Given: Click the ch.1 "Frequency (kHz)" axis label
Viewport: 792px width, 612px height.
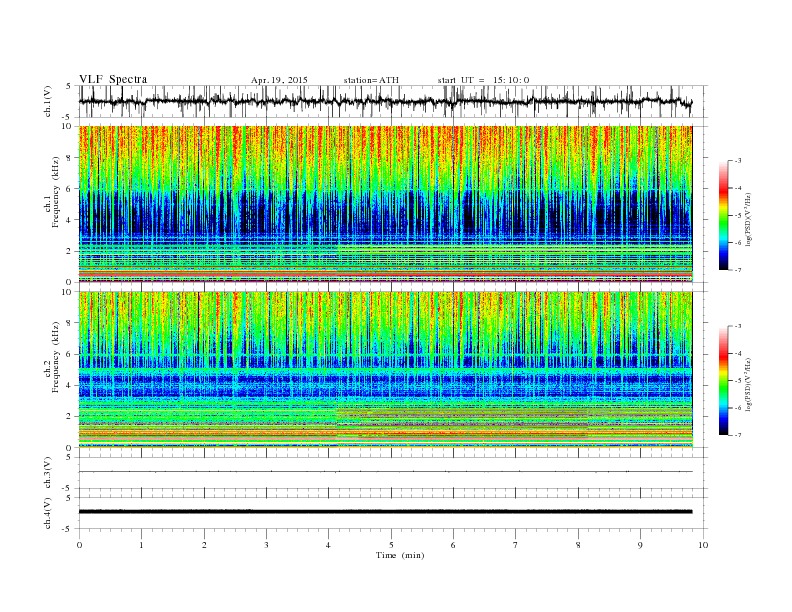Looking at the screenshot, I should pos(56,192).
